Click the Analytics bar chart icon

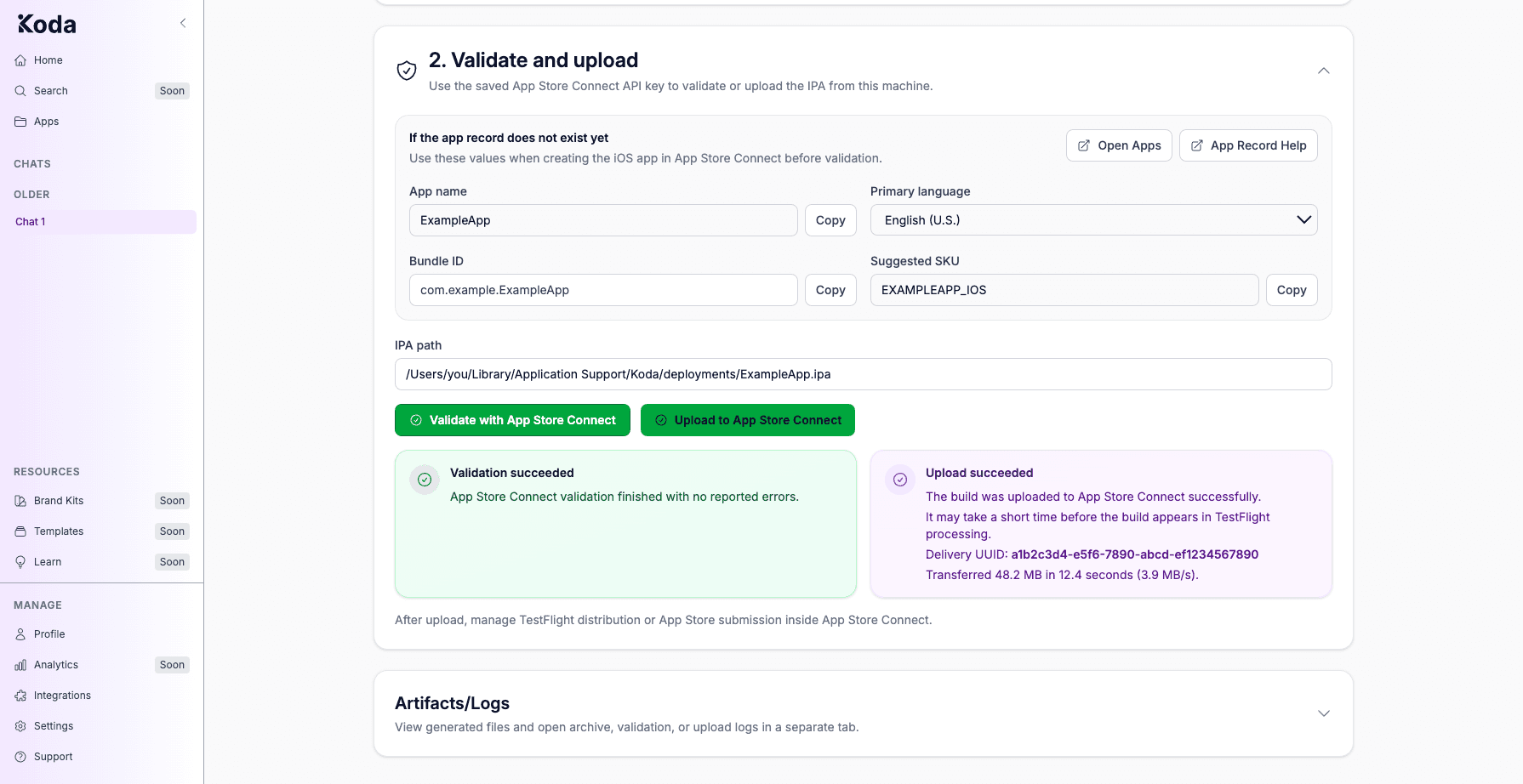20,665
